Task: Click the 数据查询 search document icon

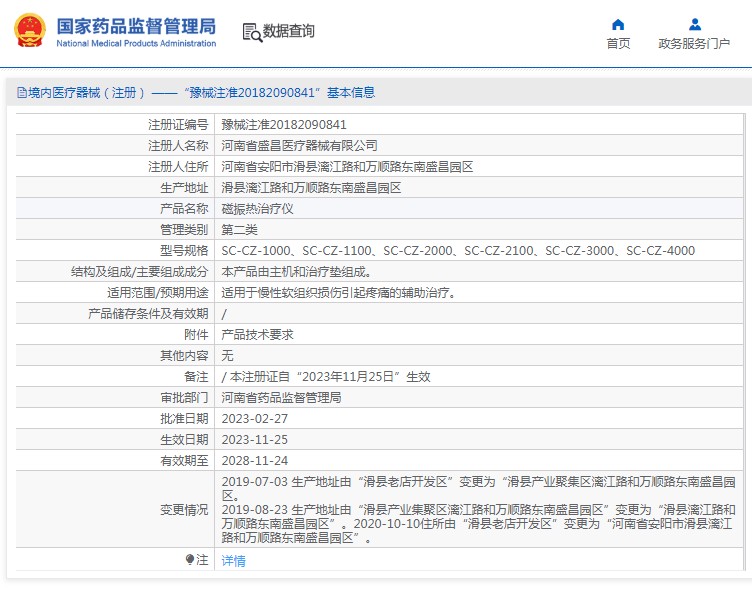Action: click(x=251, y=32)
